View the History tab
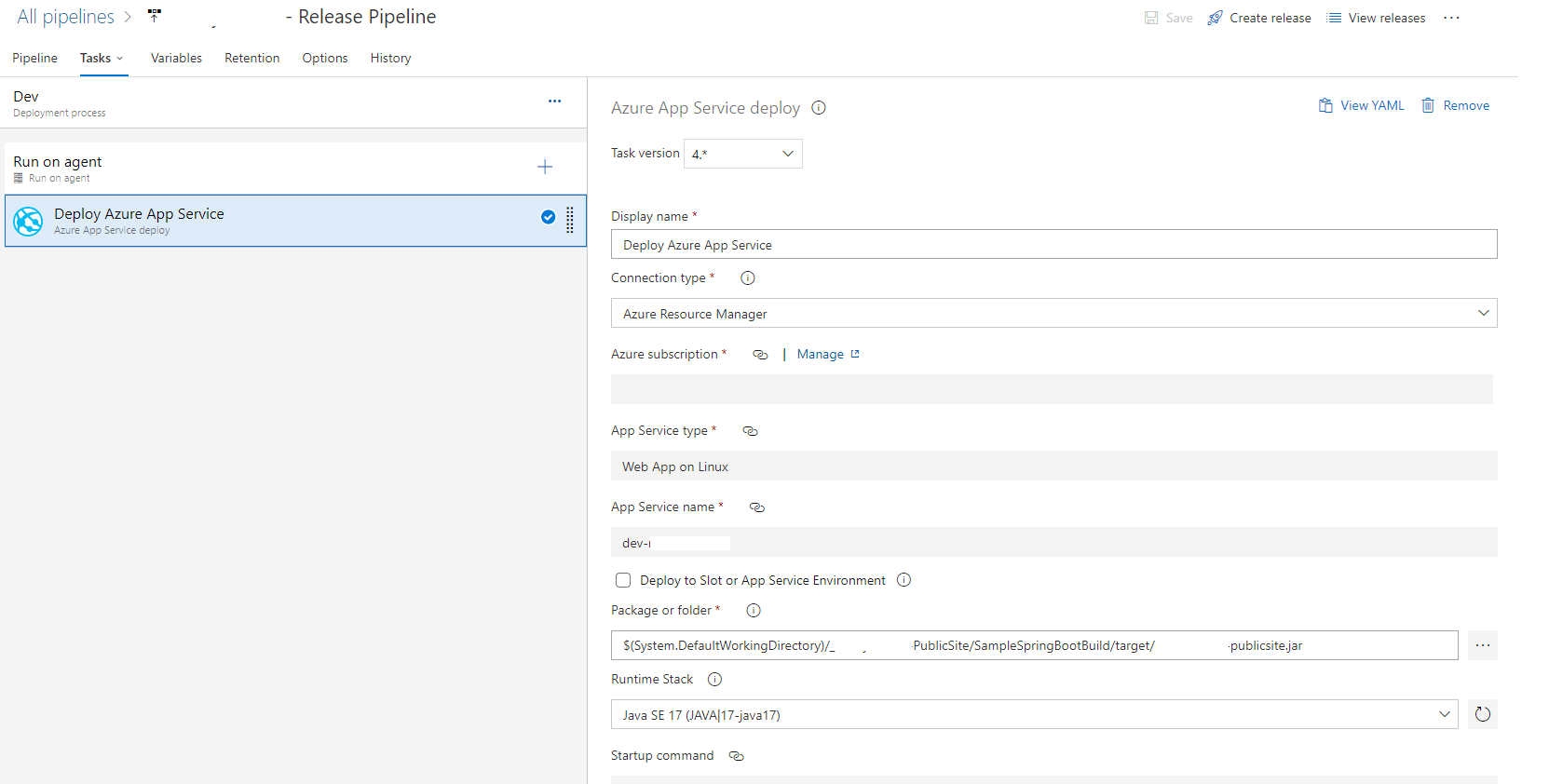1549x784 pixels. pyautogui.click(x=390, y=58)
